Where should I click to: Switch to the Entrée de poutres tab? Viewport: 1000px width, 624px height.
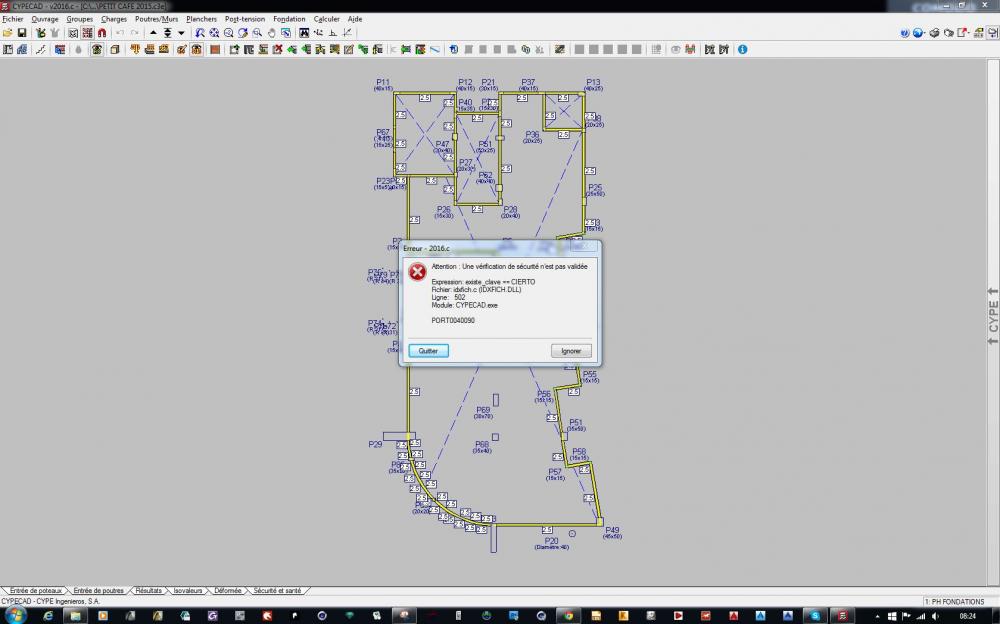coord(98,591)
